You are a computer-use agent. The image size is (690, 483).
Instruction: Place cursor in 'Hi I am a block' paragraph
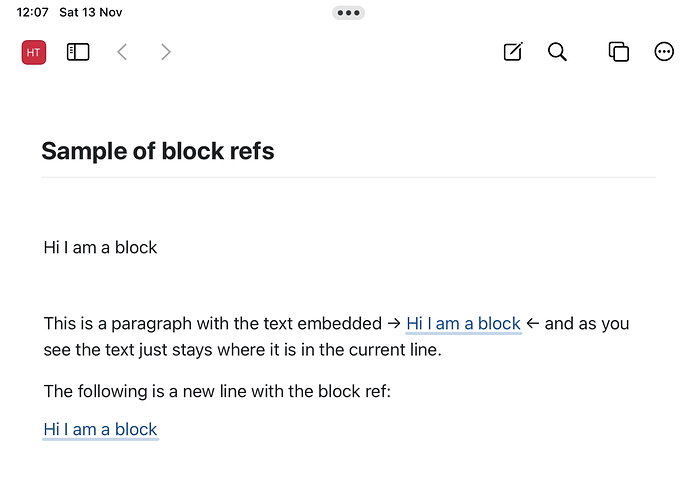pos(100,248)
